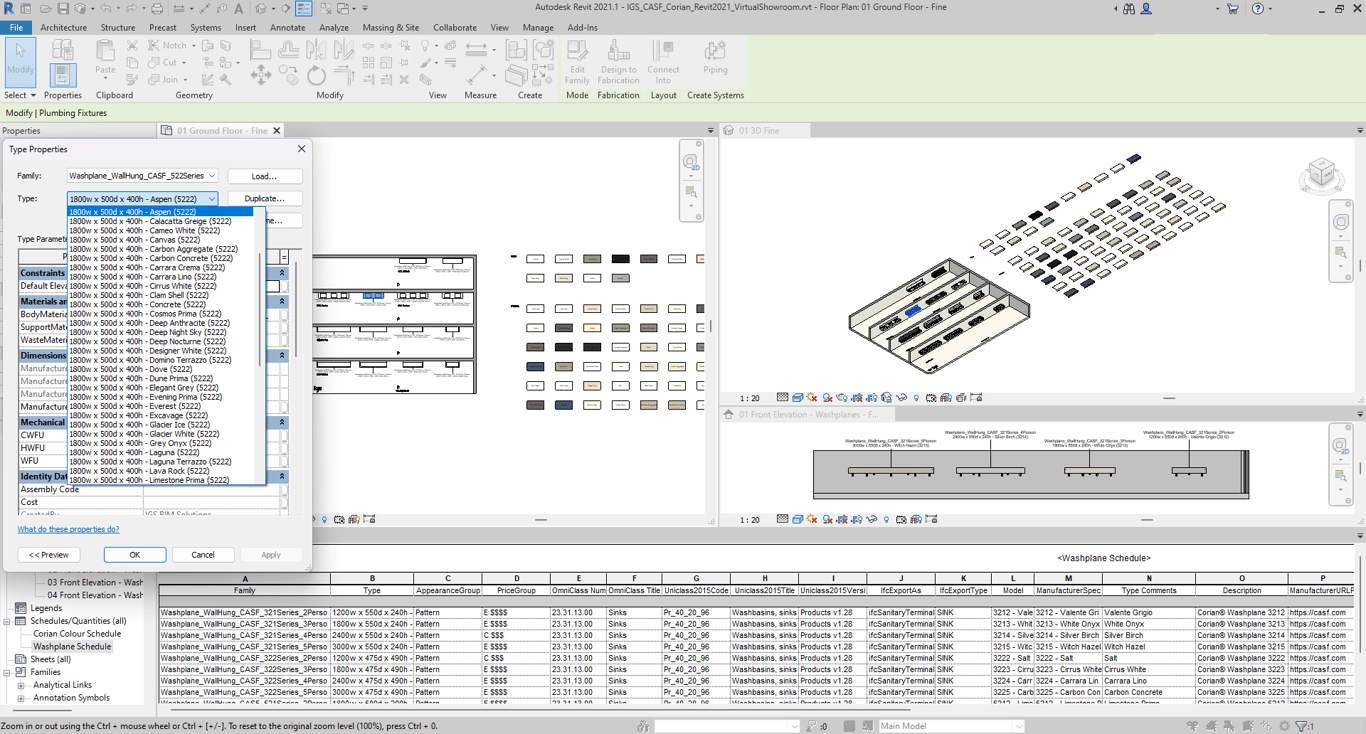Collapse the Mechanical parameter group
The image size is (1366, 734).
(282, 423)
